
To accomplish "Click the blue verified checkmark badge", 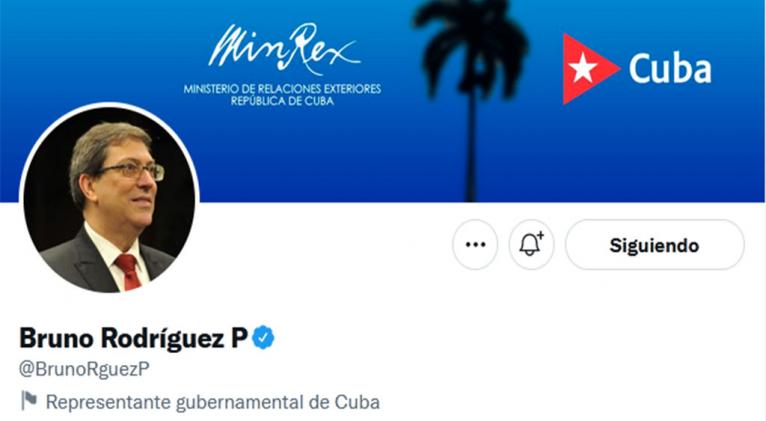I will click(263, 337).
